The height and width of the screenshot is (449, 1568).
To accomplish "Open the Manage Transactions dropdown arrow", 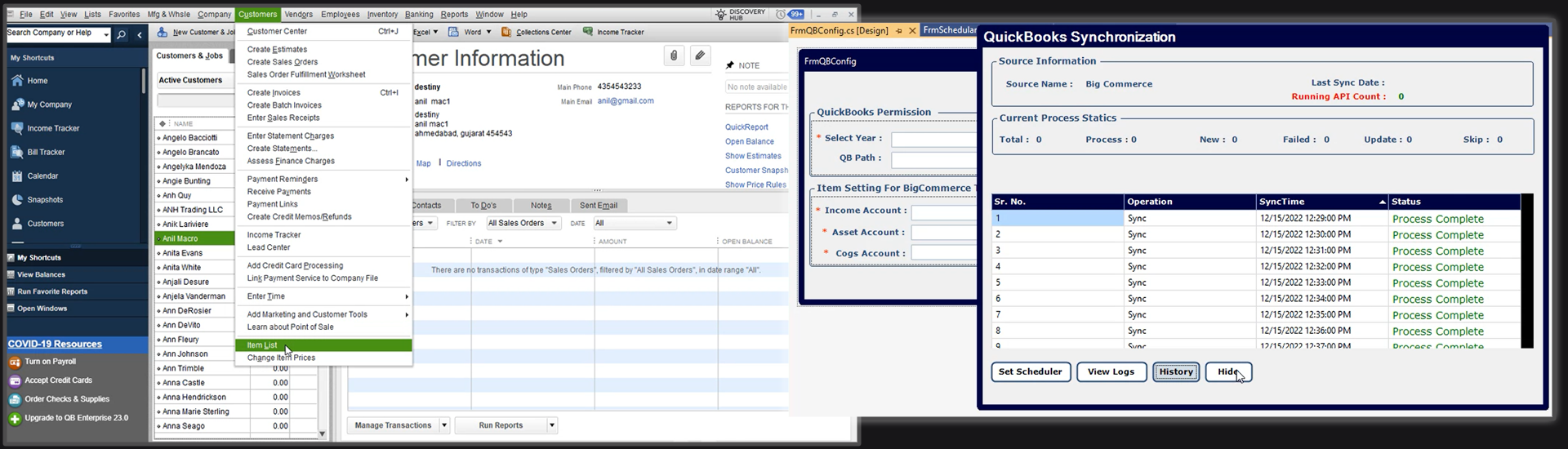I will tap(444, 425).
